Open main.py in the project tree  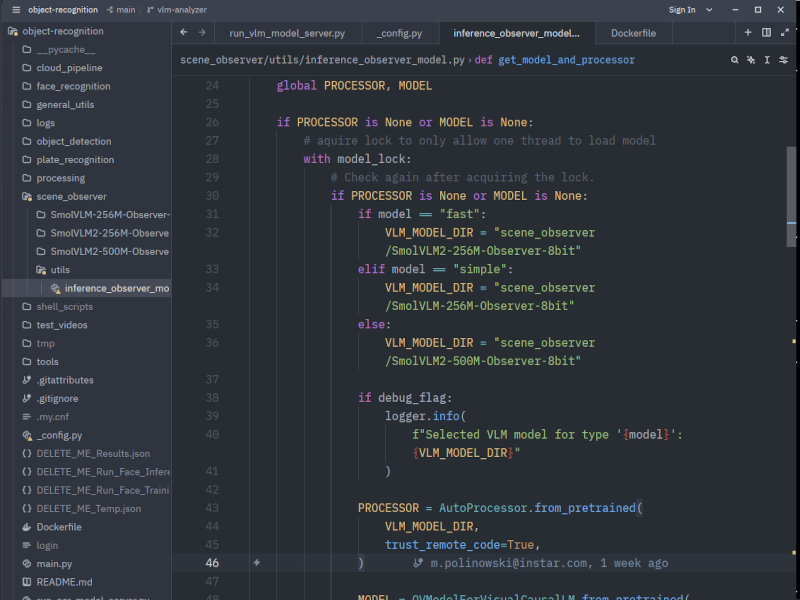point(86,564)
